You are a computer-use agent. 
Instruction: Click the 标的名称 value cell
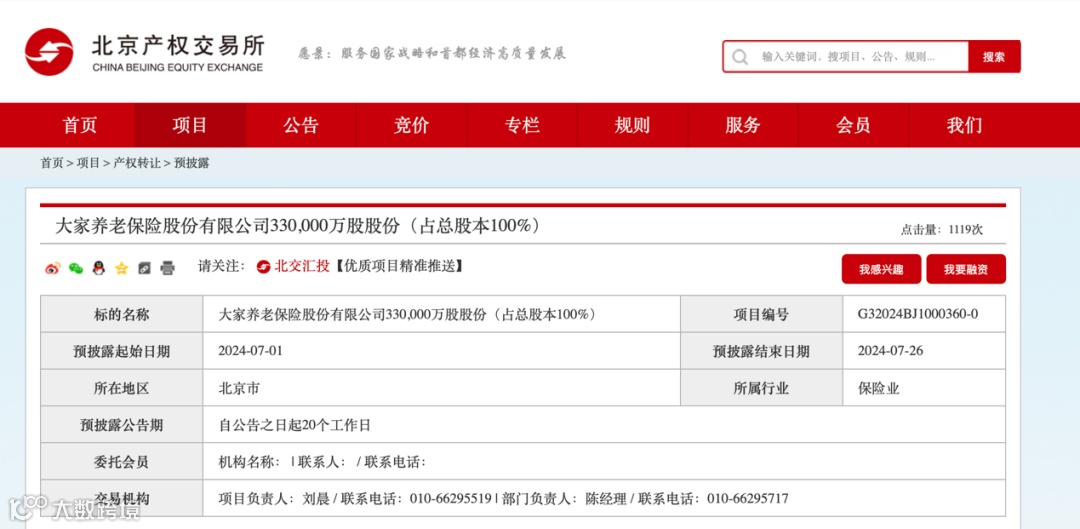(x=442, y=315)
